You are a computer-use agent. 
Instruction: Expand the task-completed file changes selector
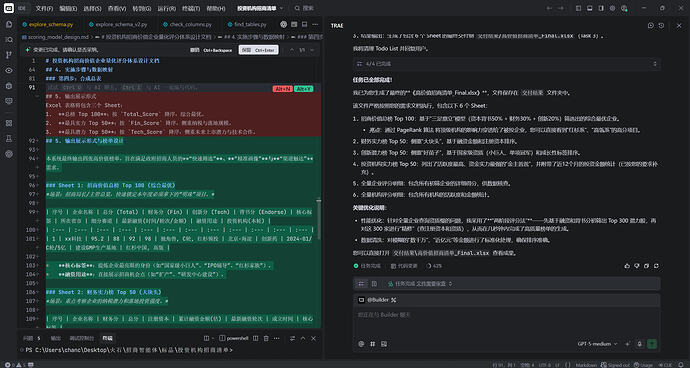pyautogui.click(x=419, y=284)
